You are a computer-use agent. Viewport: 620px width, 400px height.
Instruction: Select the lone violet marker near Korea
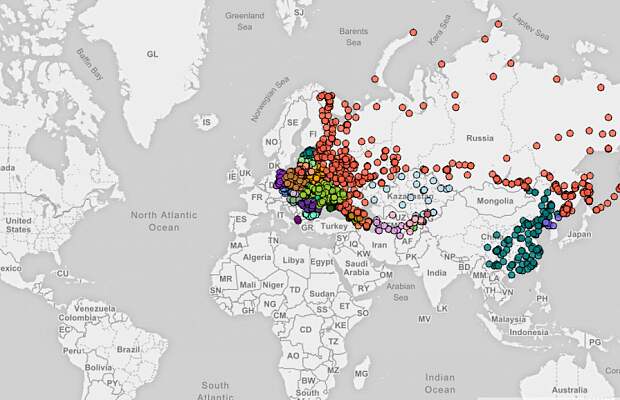coord(558,217)
